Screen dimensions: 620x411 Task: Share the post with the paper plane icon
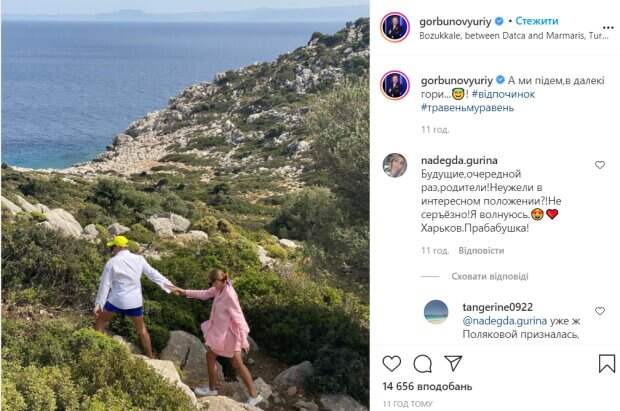click(x=453, y=363)
